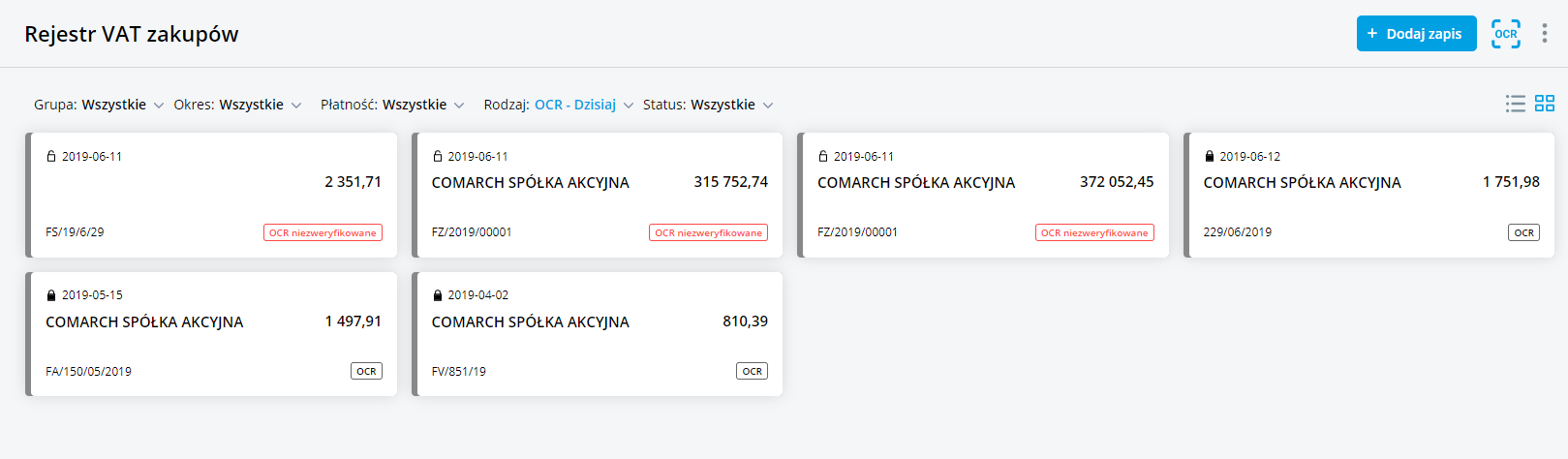
Task: Switch to list view layout
Action: [x=1515, y=104]
